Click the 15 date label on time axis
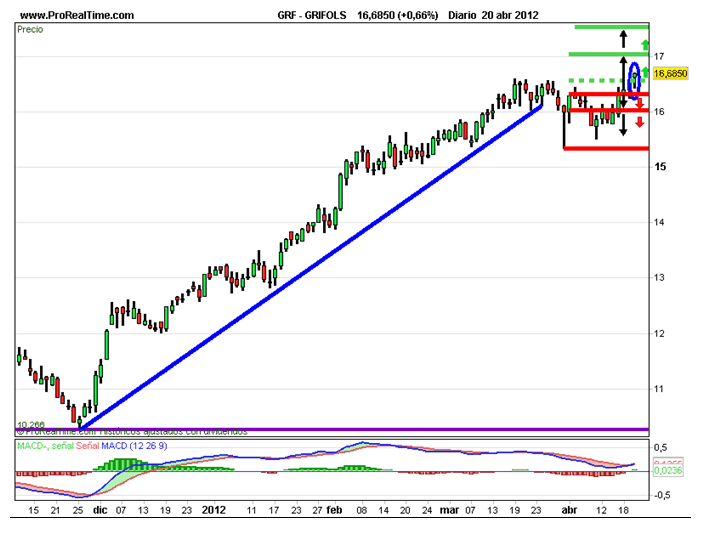This screenshot has height=542, width=702. coord(34,510)
